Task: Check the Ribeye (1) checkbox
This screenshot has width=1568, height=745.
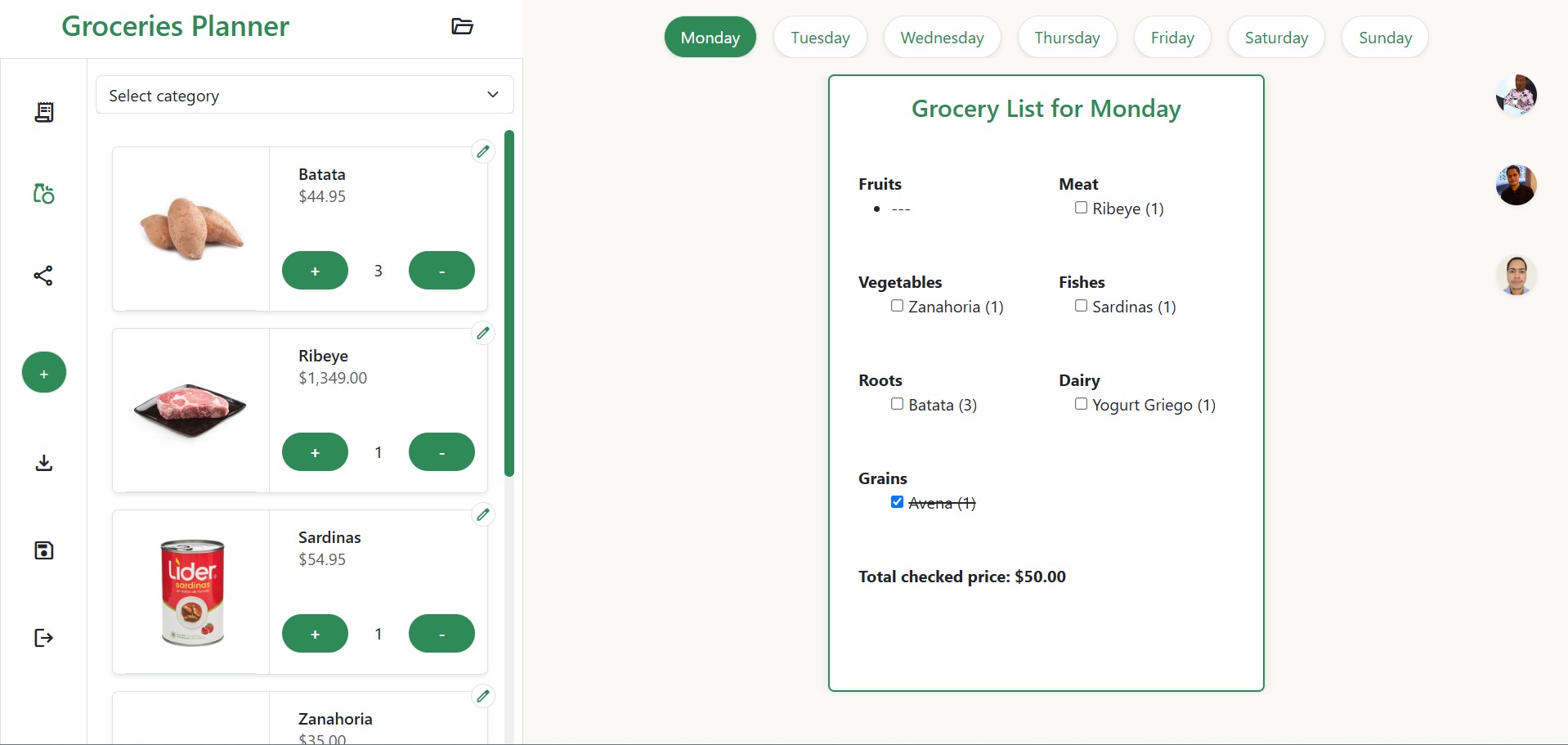Action: 1081,208
